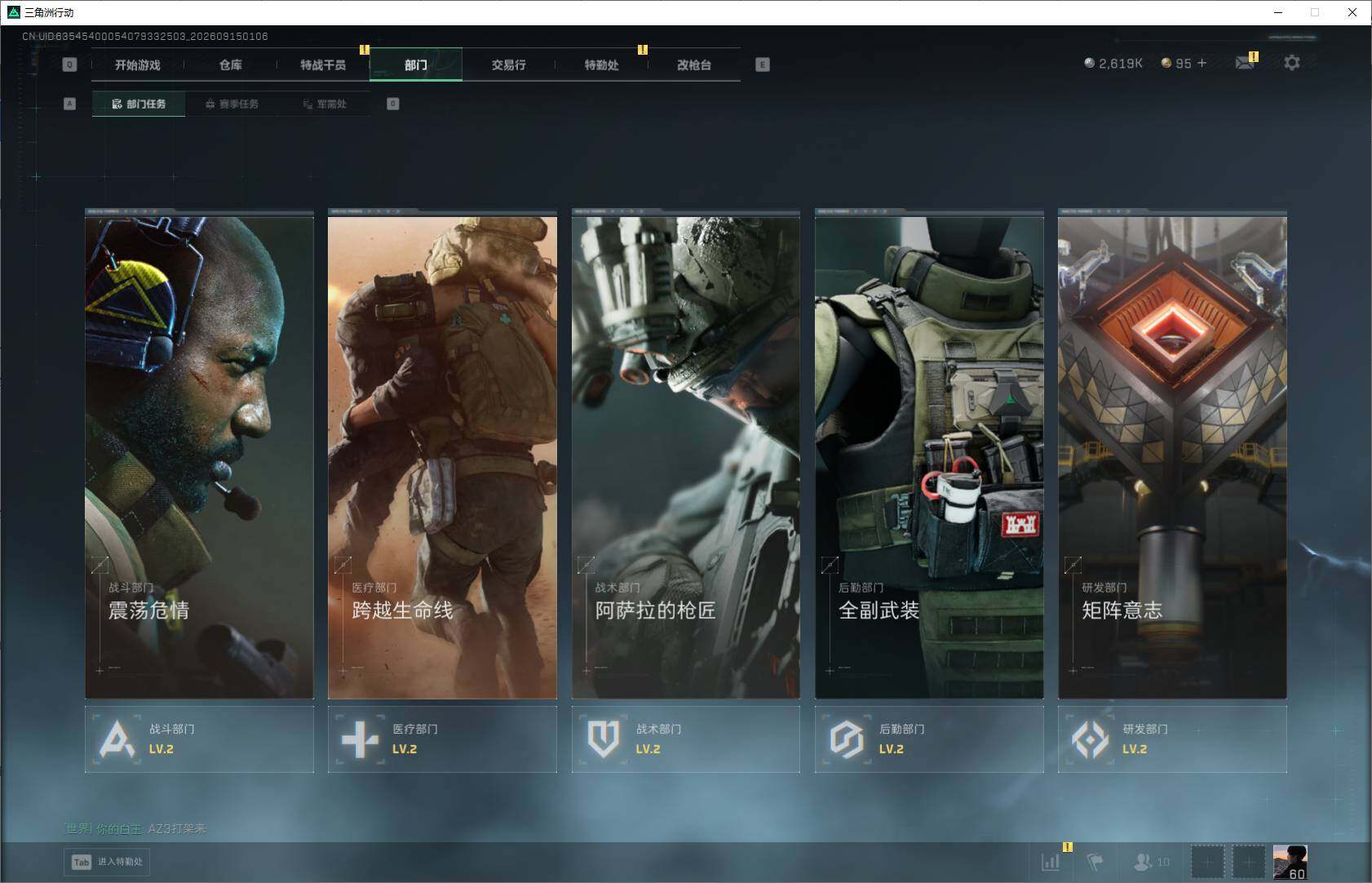Open the player avatar level 60
Image resolution: width=1372 pixels, height=883 pixels.
point(1290,863)
